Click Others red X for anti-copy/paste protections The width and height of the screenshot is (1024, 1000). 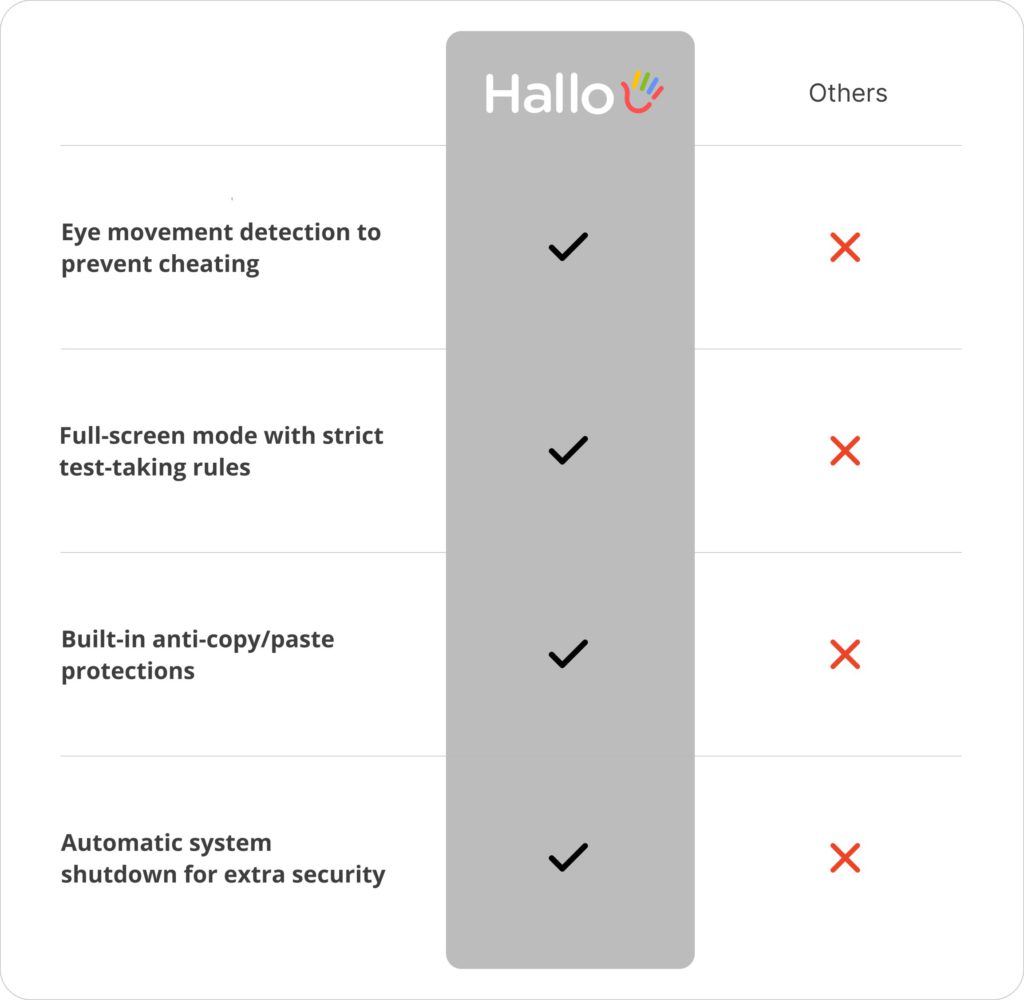845,654
